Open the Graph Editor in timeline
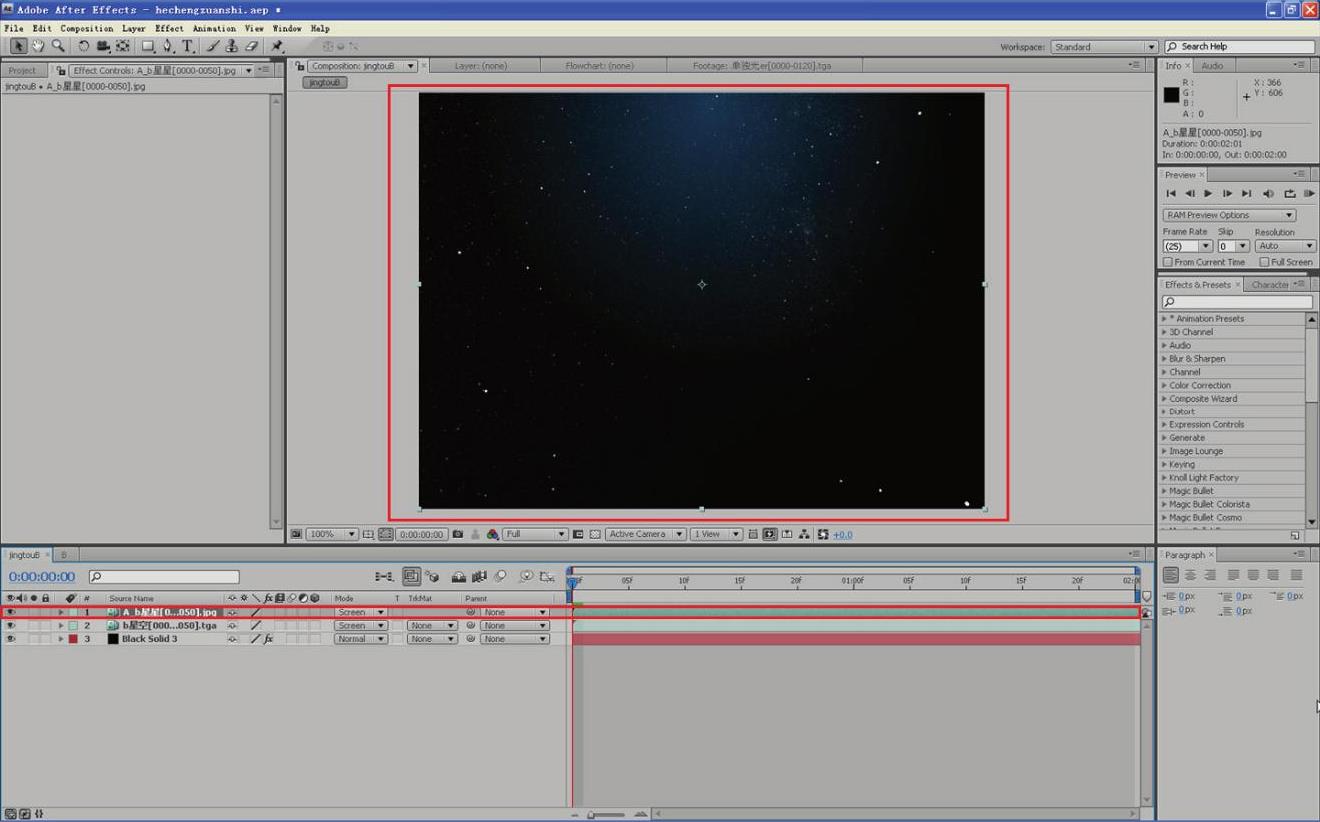 [x=547, y=577]
